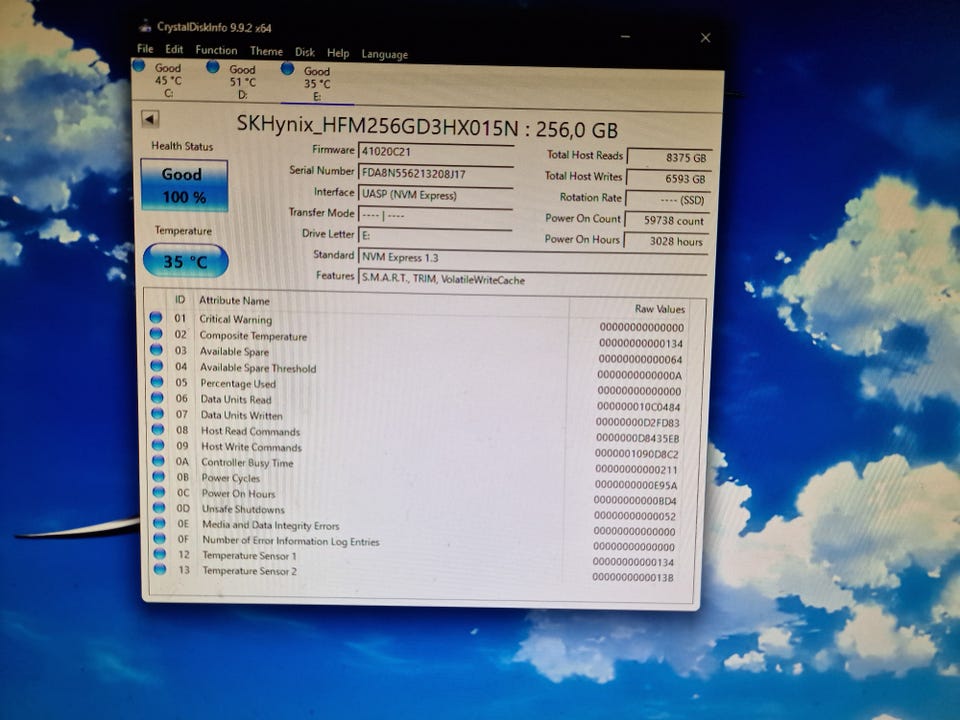The height and width of the screenshot is (720, 960).
Task: Click the previous disk arrow button
Action: (150, 119)
